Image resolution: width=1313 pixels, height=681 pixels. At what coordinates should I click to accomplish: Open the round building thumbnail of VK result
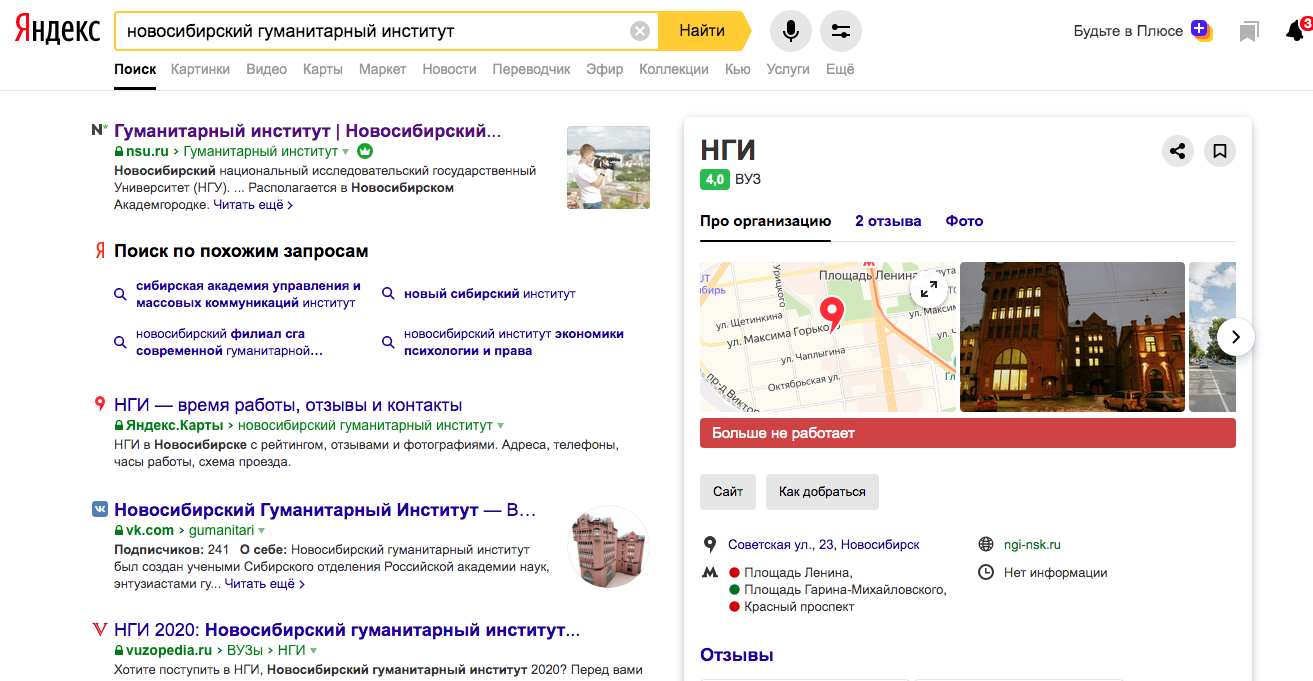point(608,546)
